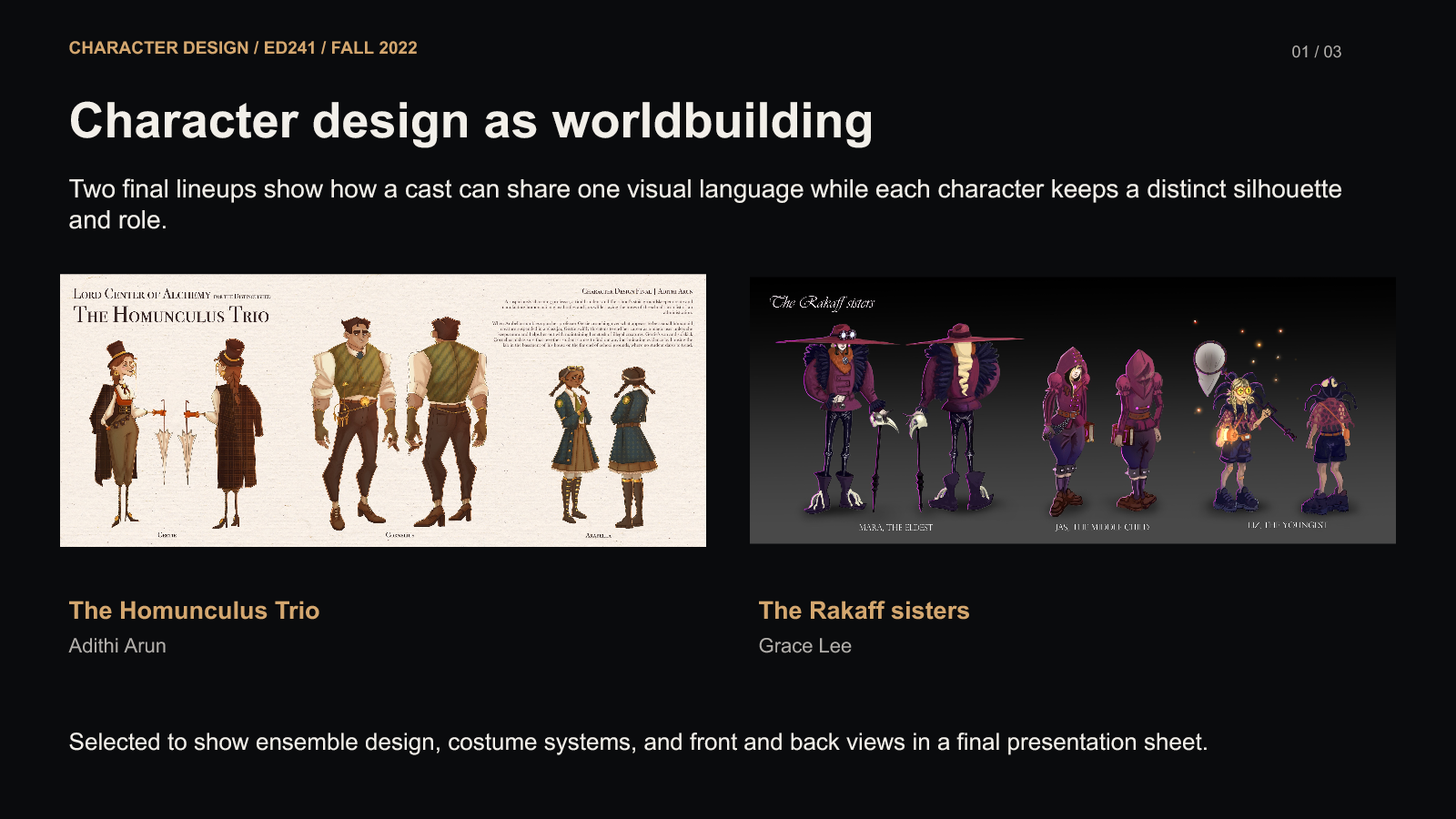Select the footer line starting 'Selected to show ensemble design'
The image size is (1456, 819).
pos(638,743)
